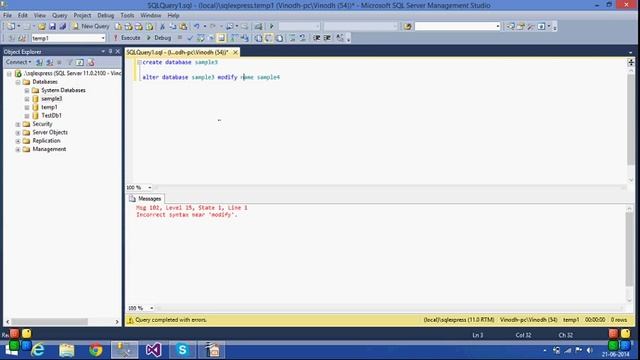Click the Cancel Executing Query icon
The image size is (640, 360).
coord(180,38)
